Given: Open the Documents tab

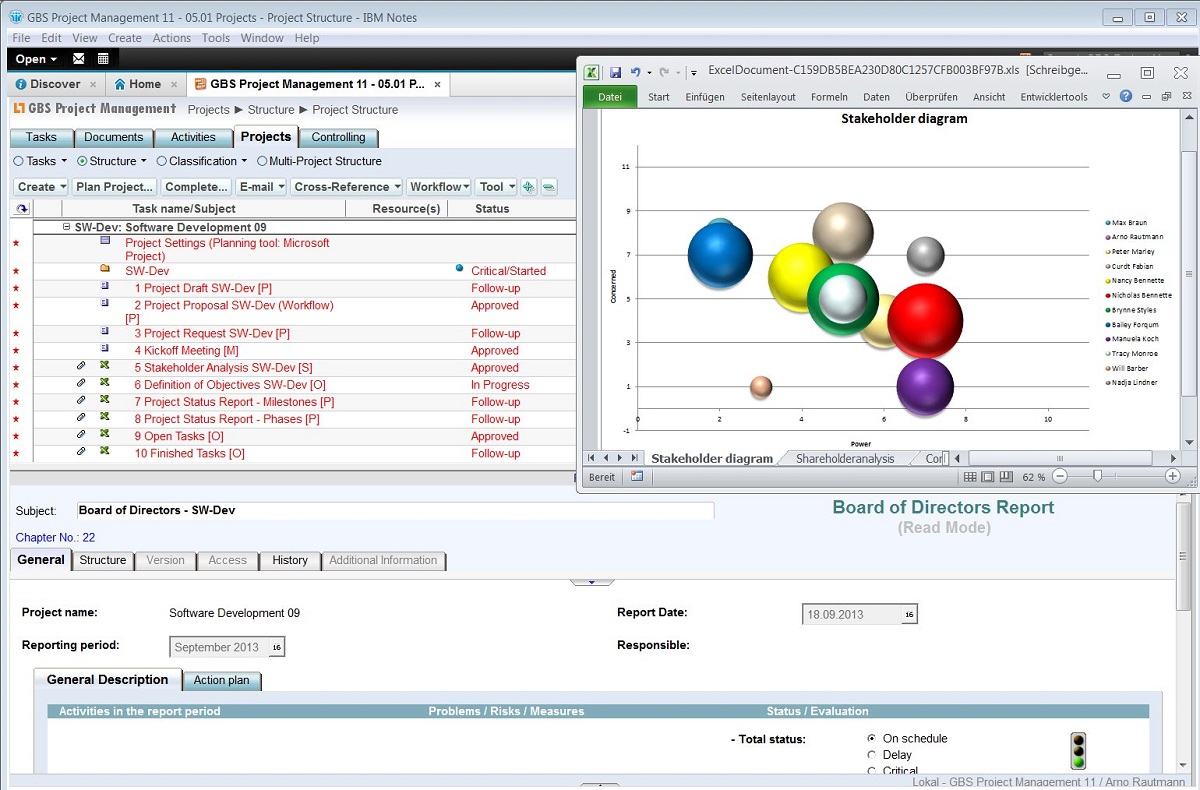Looking at the screenshot, I should coord(114,137).
